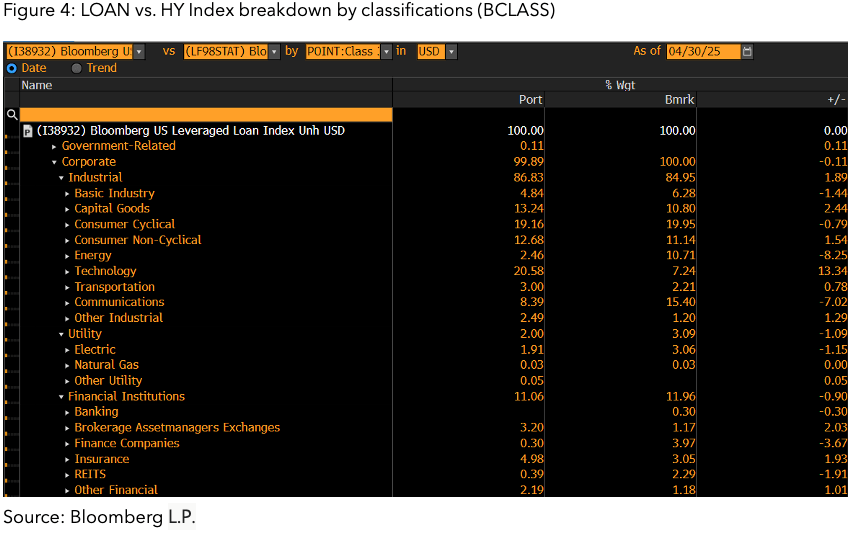
Task: Open the calendar picker next to As of date
Action: pyautogui.click(x=747, y=51)
